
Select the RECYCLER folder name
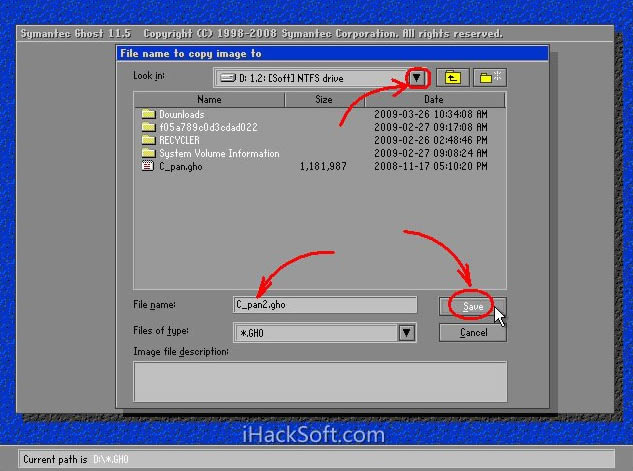pos(179,140)
